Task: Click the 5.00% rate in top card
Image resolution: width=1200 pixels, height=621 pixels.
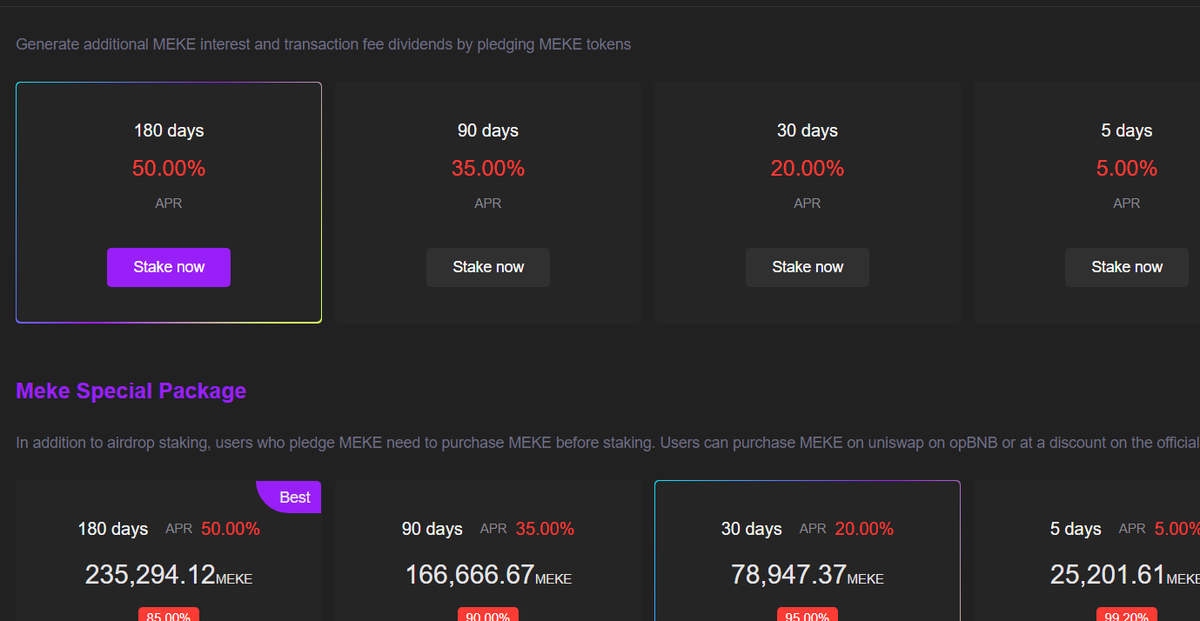Action: pos(1127,169)
